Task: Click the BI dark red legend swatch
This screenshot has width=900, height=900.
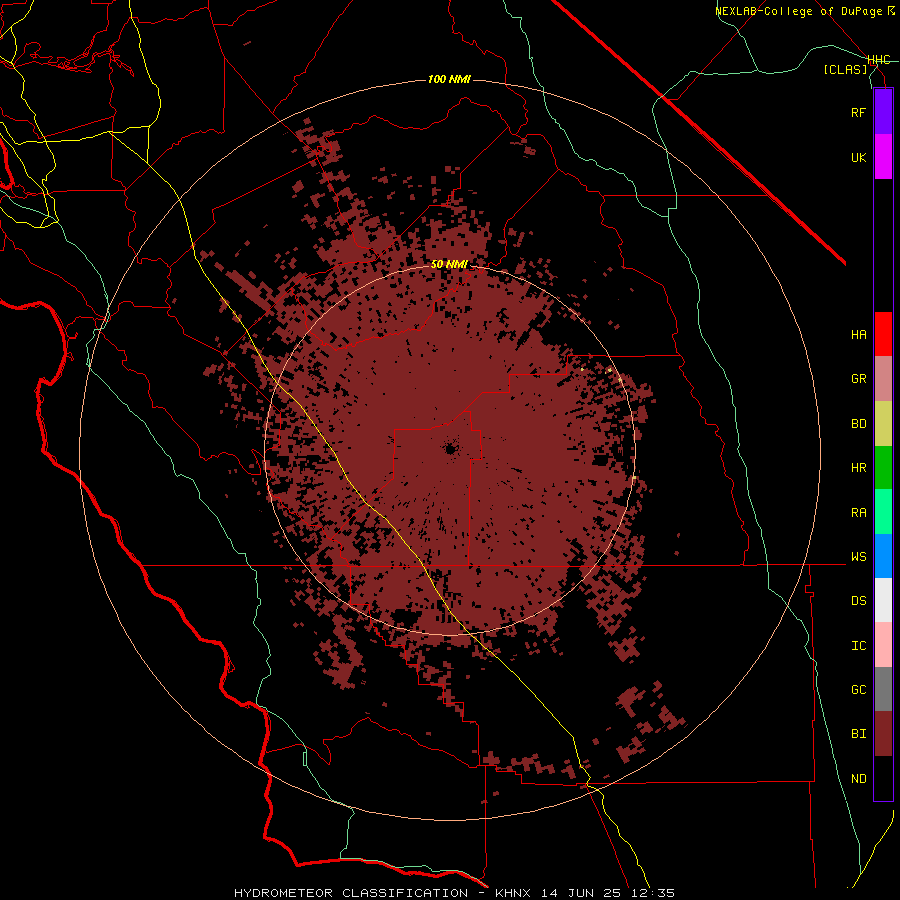Action: coord(883,734)
